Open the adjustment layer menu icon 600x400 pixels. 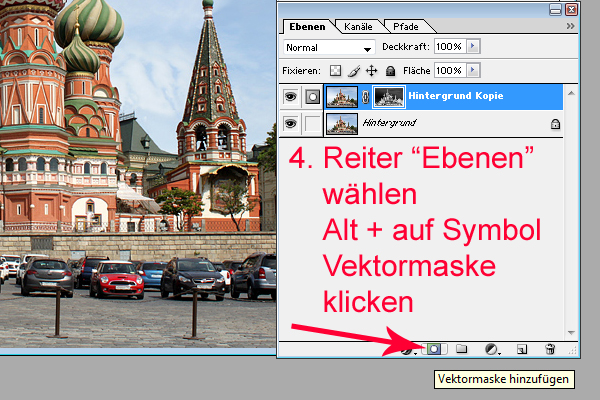(x=492, y=349)
